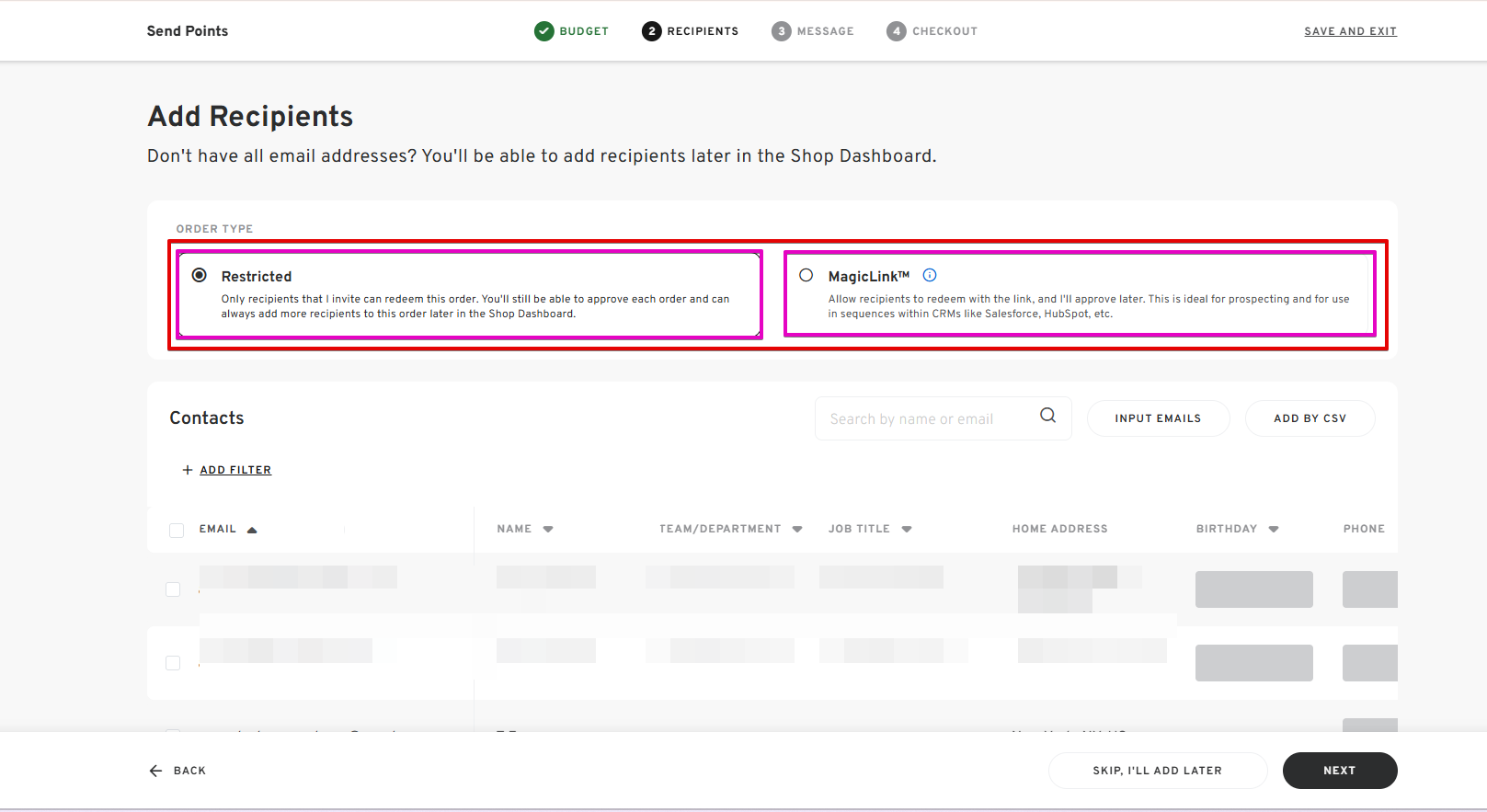Image resolution: width=1487 pixels, height=812 pixels.
Task: Click the Job Title header text
Action: (859, 529)
